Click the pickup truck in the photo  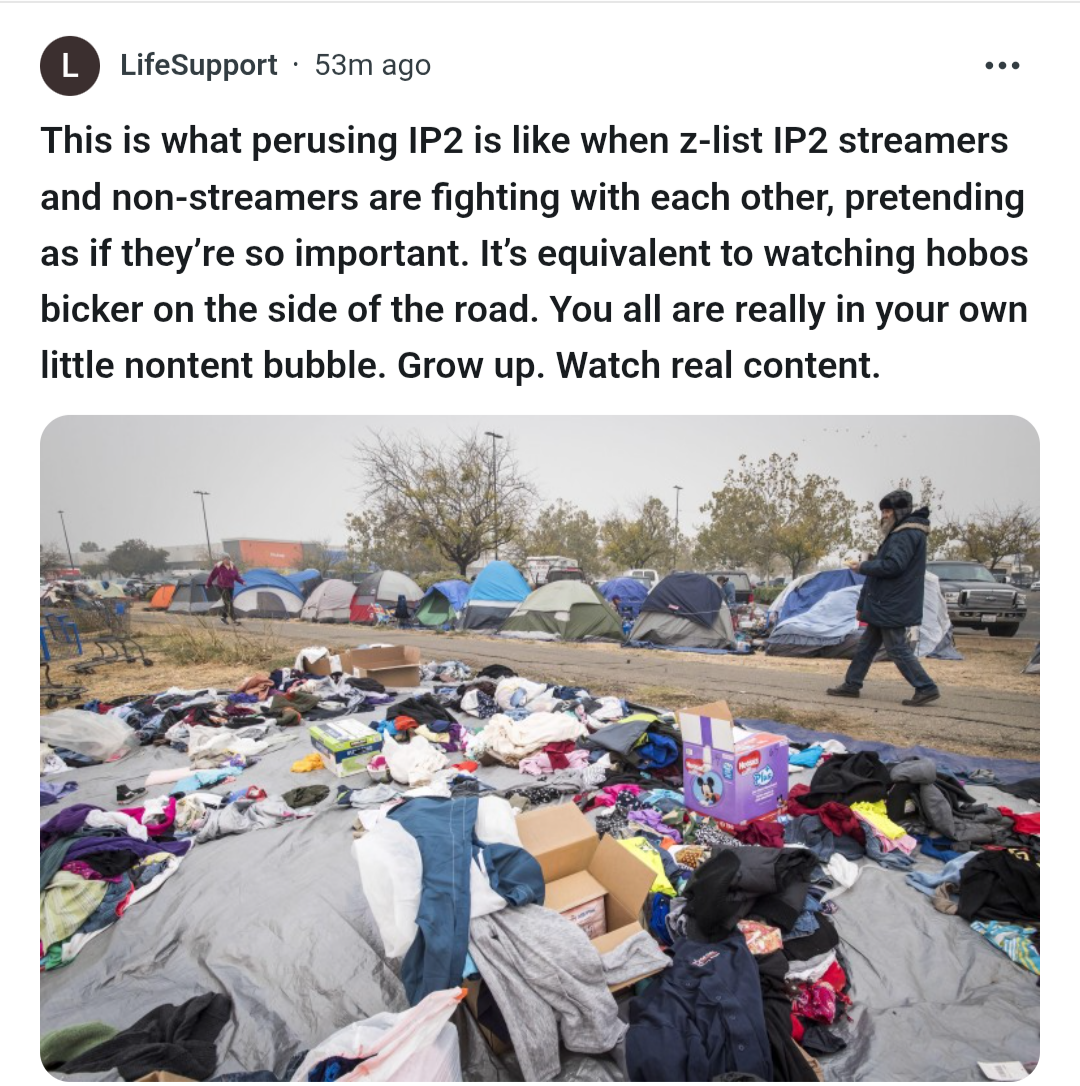click(980, 596)
